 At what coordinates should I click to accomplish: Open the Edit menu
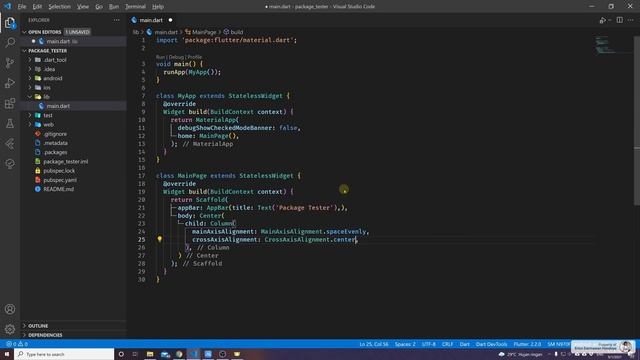click(x=37, y=7)
